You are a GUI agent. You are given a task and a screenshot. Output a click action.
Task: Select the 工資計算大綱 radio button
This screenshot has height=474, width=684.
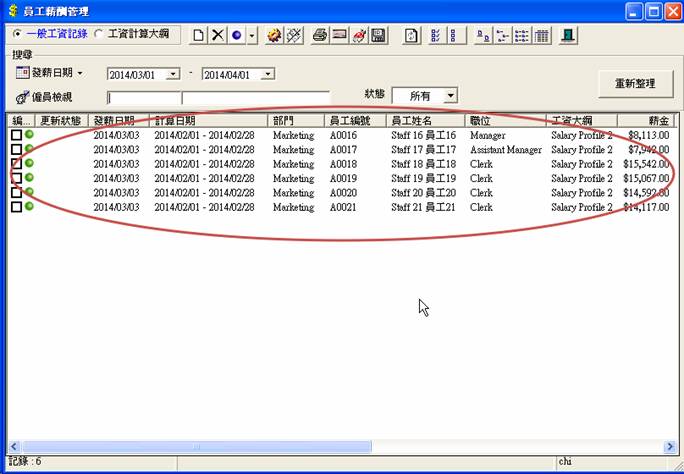(99, 34)
